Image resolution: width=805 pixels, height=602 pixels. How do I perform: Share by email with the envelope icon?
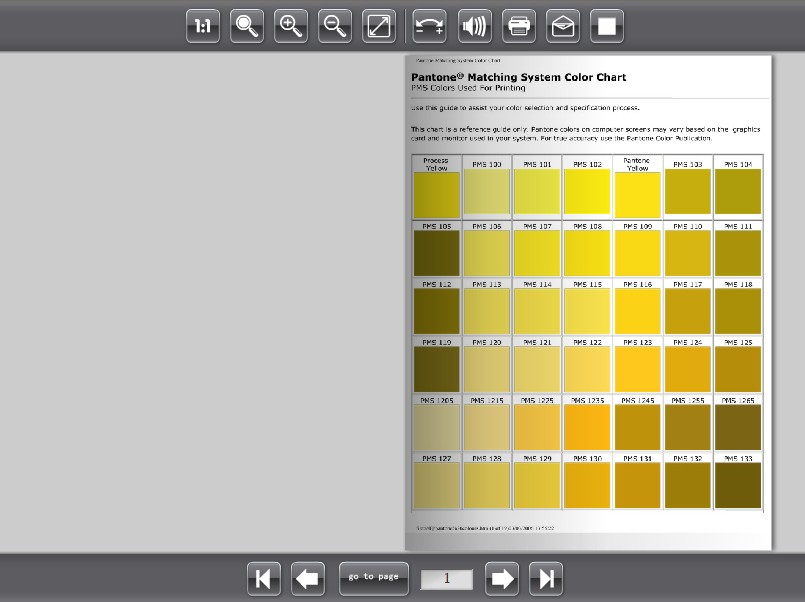pos(563,26)
